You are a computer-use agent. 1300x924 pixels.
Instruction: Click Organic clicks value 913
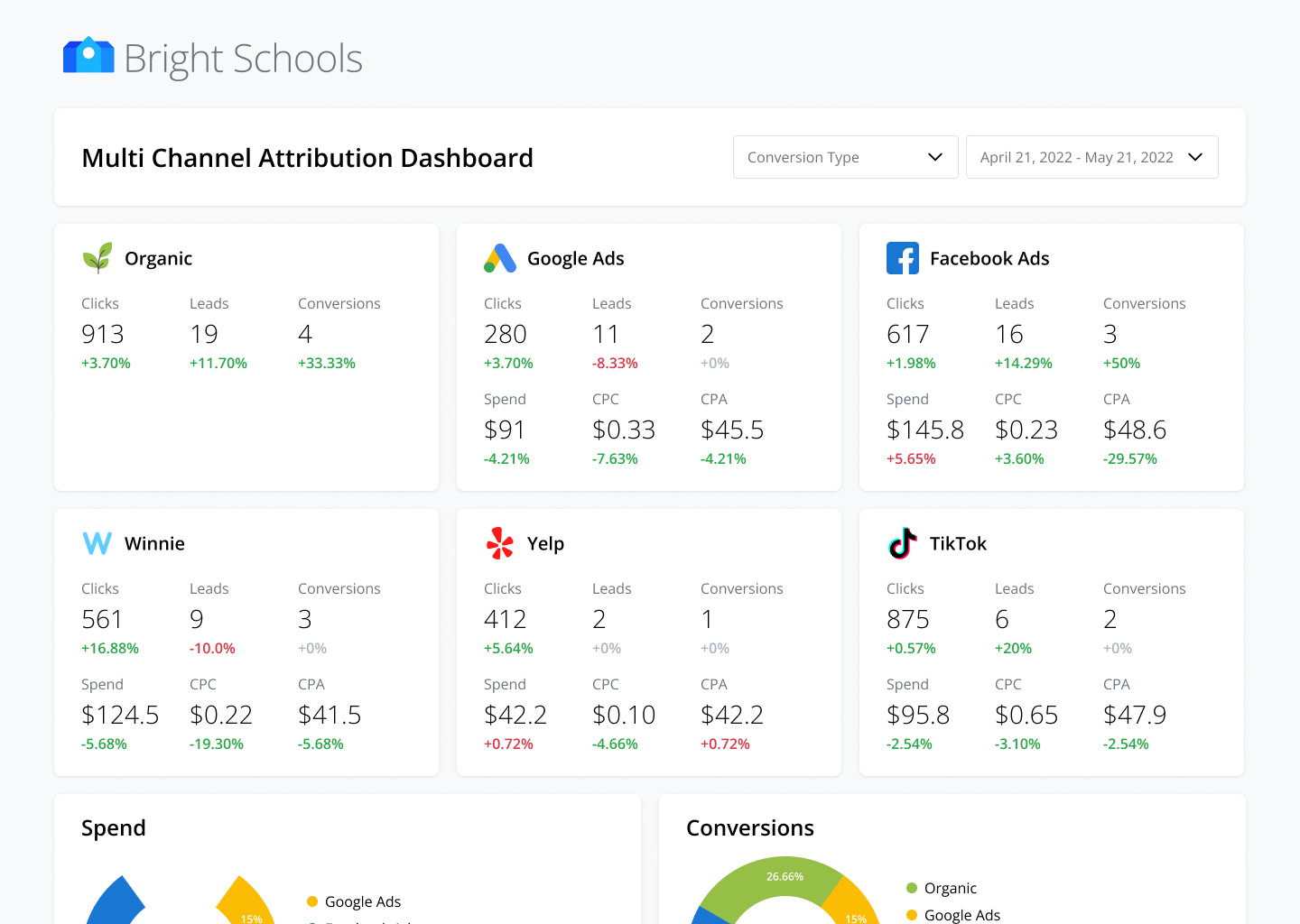pyautogui.click(x=103, y=334)
